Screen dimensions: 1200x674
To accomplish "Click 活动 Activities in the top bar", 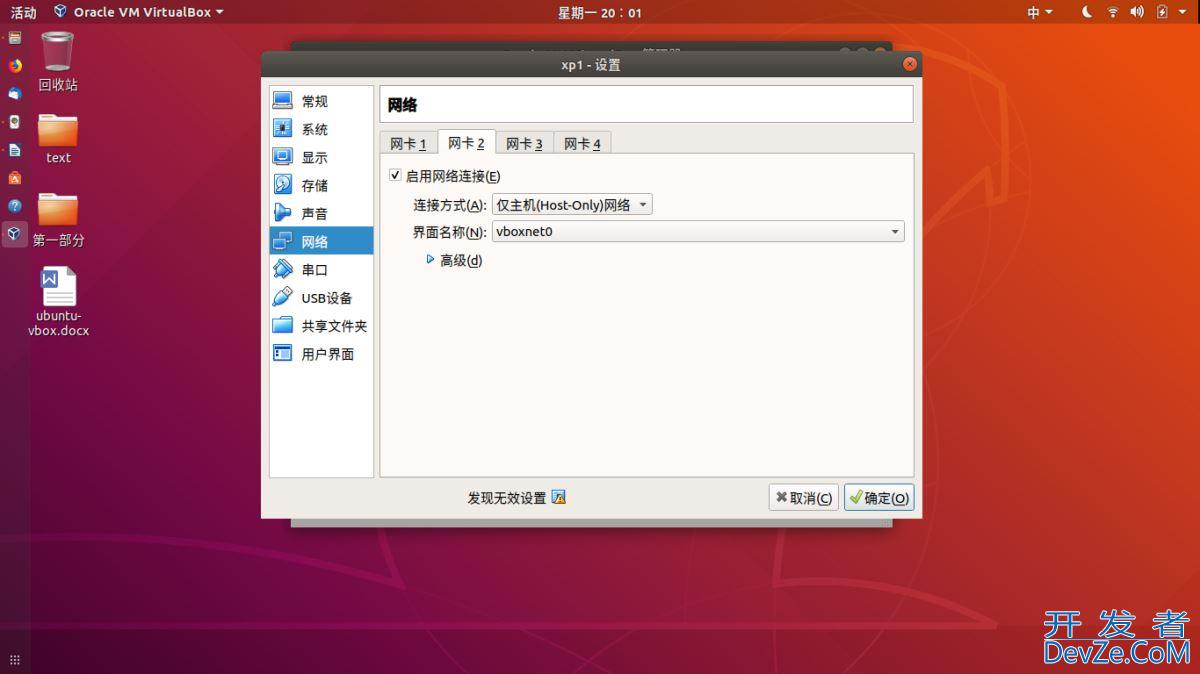I will (23, 12).
